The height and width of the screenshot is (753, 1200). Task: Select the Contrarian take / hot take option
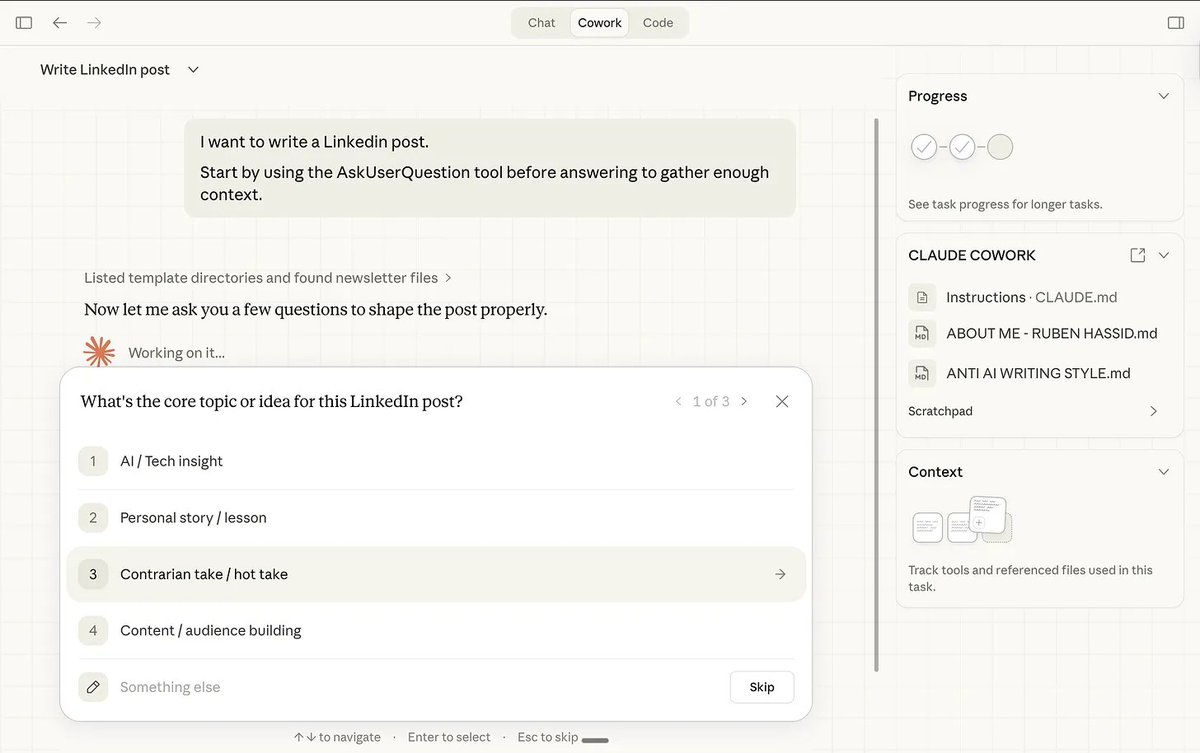click(204, 574)
